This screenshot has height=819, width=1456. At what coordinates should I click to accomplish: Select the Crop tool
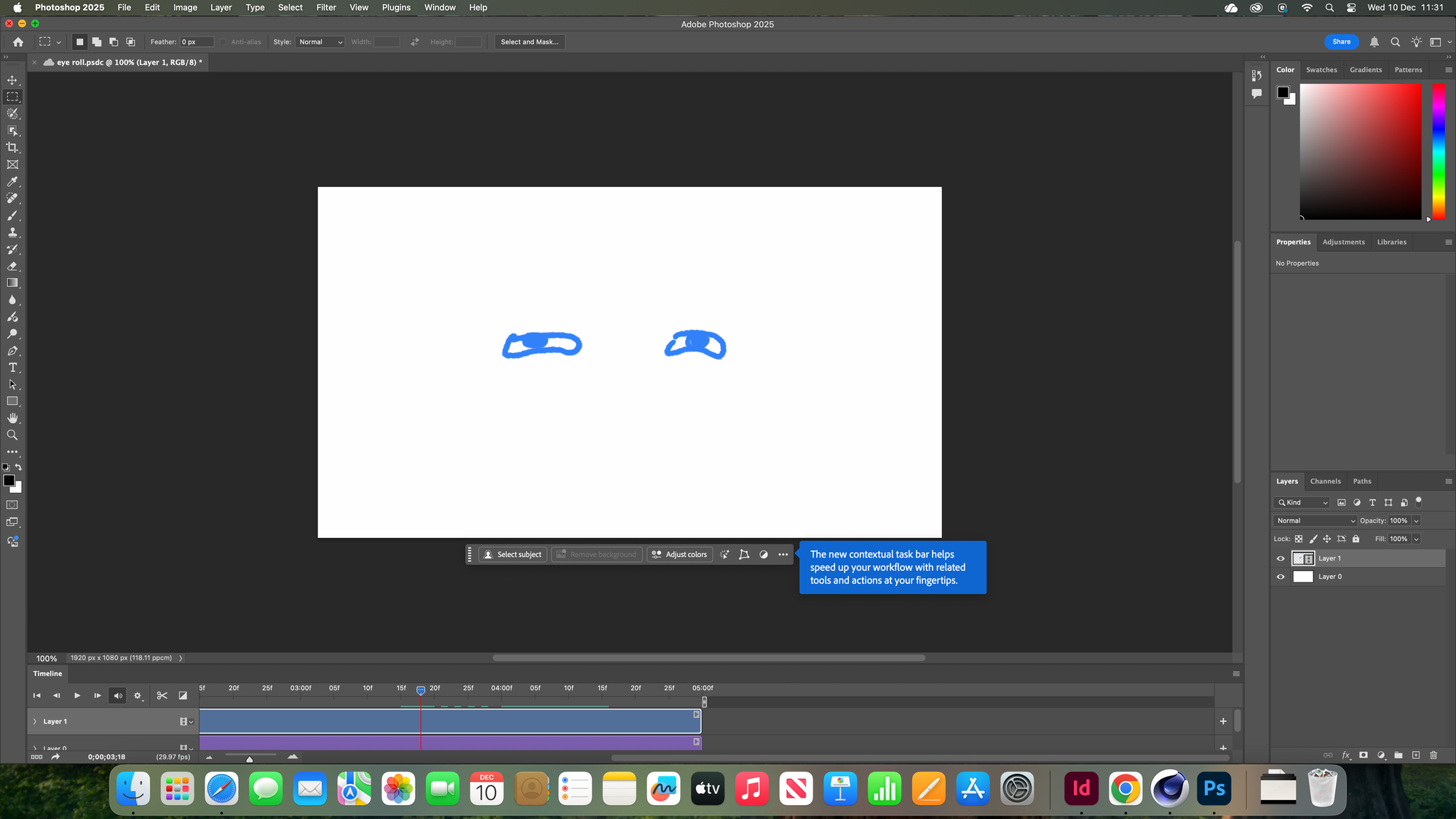click(x=12, y=148)
